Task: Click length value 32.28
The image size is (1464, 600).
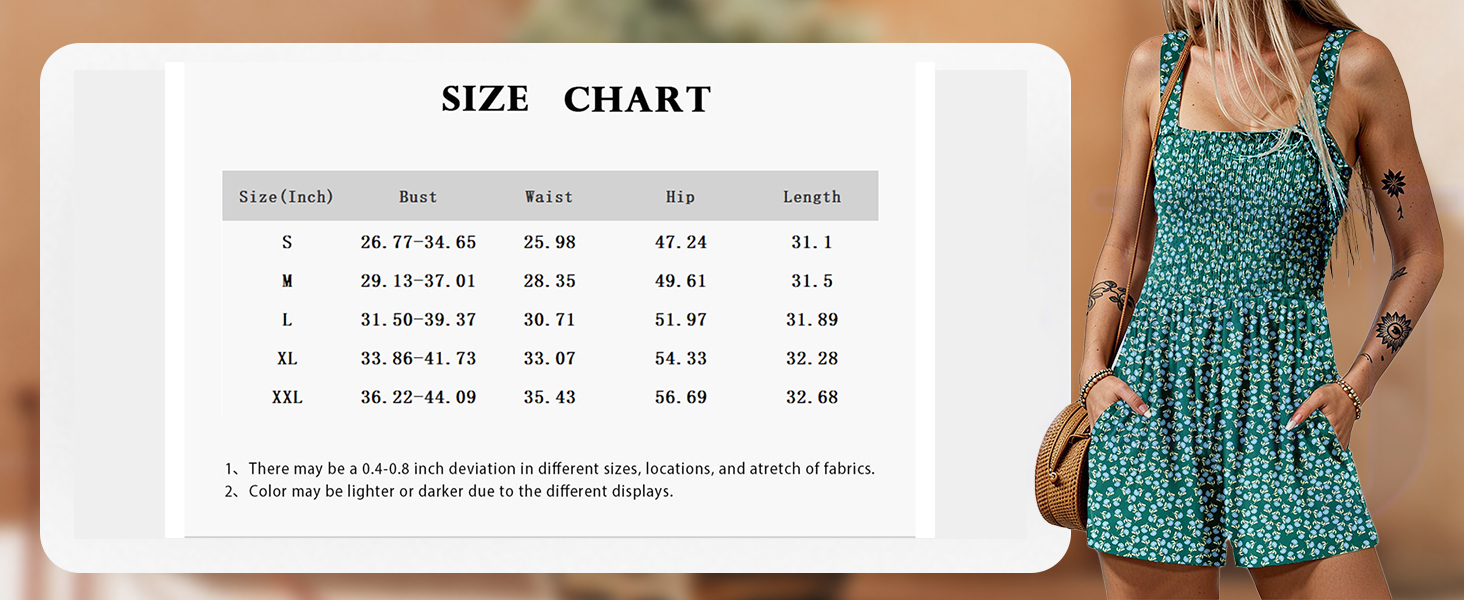Action: click(x=812, y=358)
